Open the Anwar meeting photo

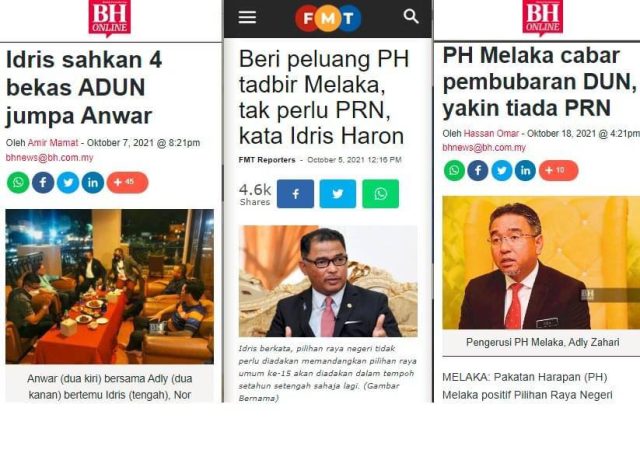coord(109,286)
